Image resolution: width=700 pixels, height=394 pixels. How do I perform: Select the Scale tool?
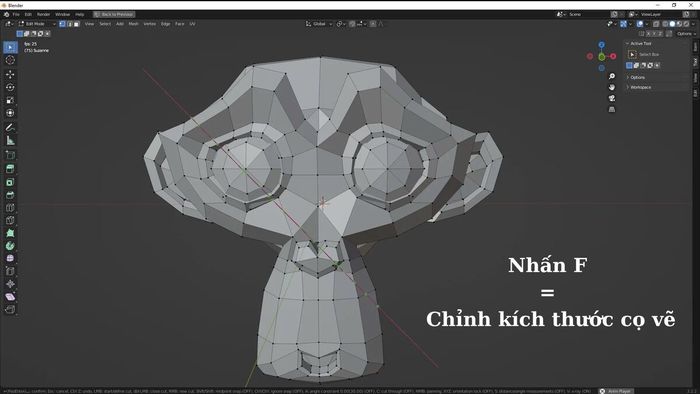10,100
